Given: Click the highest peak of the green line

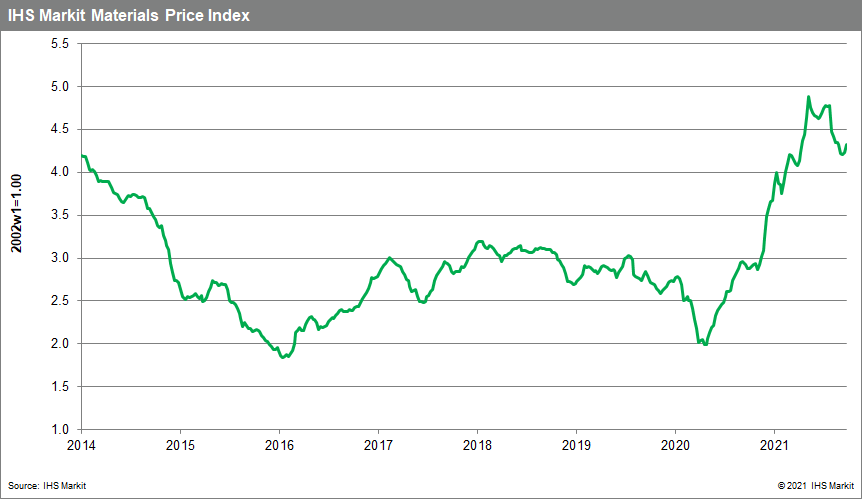Looking at the screenshot, I should (808, 98).
